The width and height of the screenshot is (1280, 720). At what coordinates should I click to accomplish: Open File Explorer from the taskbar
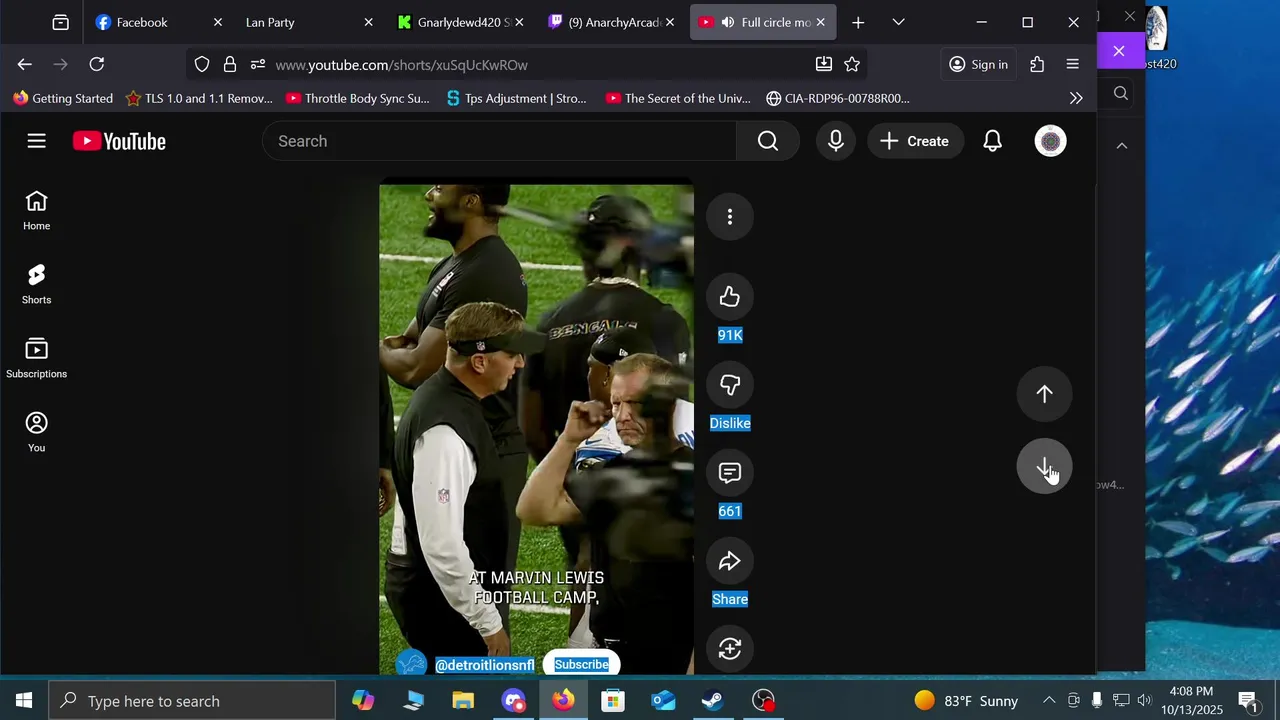463,701
